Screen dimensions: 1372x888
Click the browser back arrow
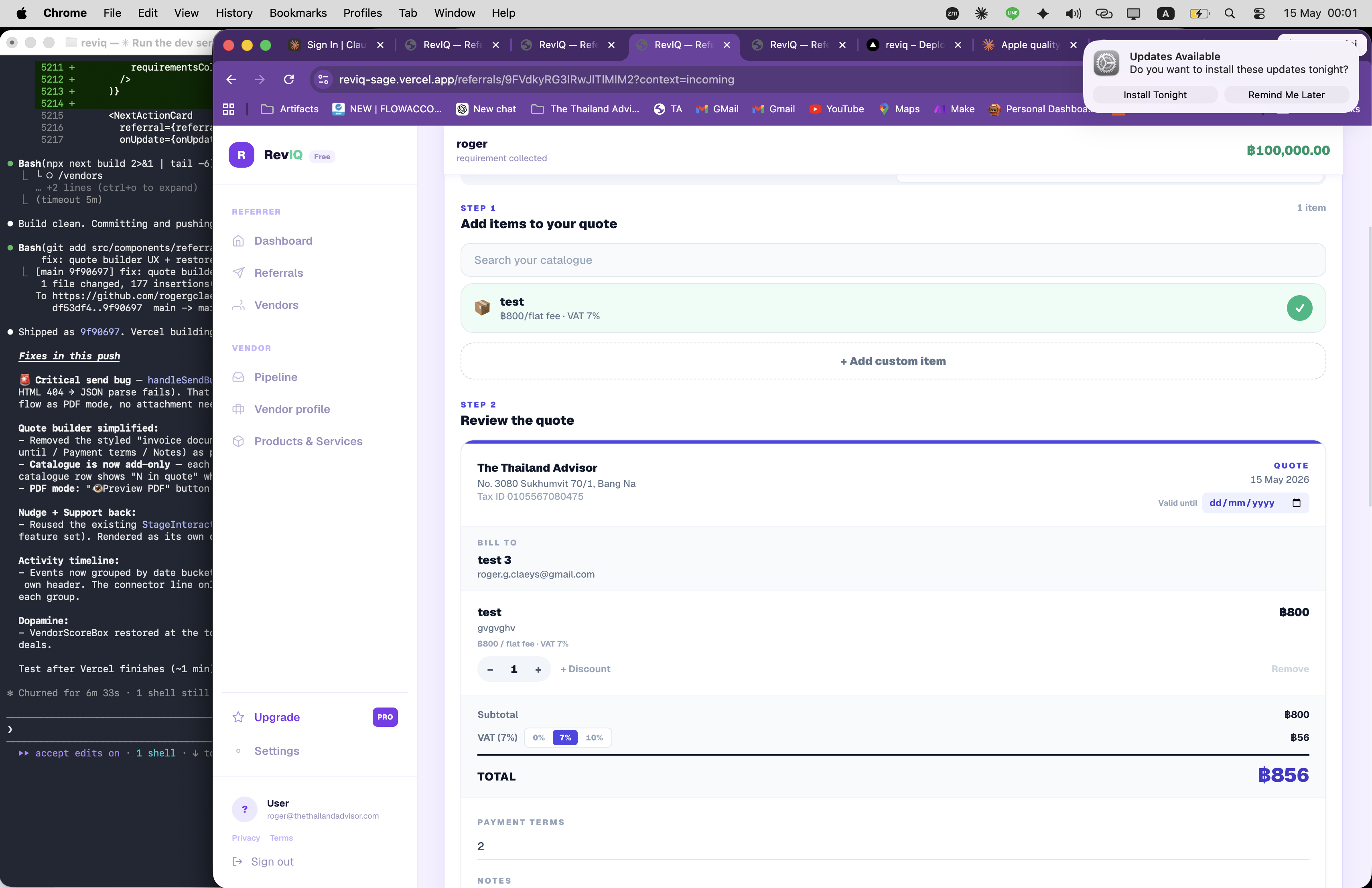231,79
